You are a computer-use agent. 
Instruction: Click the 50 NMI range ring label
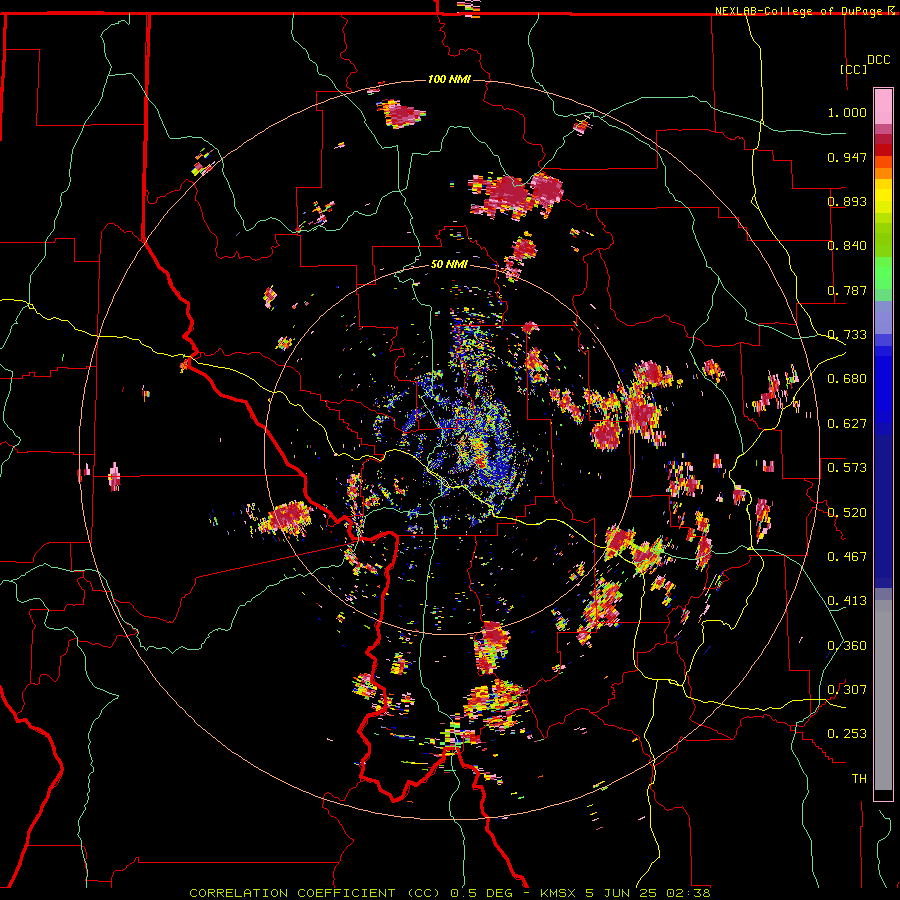tap(449, 264)
